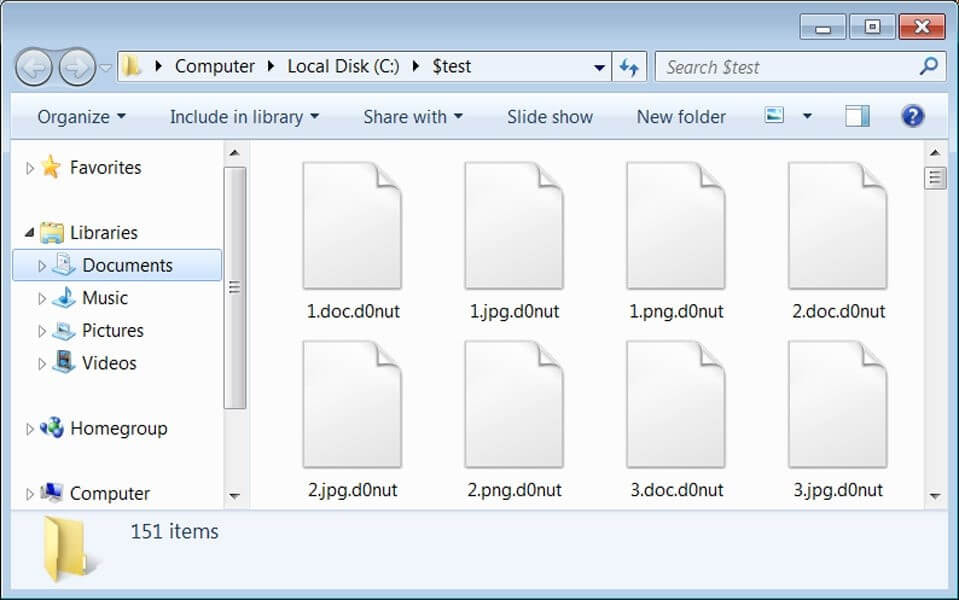Click the navigation pane scroll down arrow

click(235, 496)
